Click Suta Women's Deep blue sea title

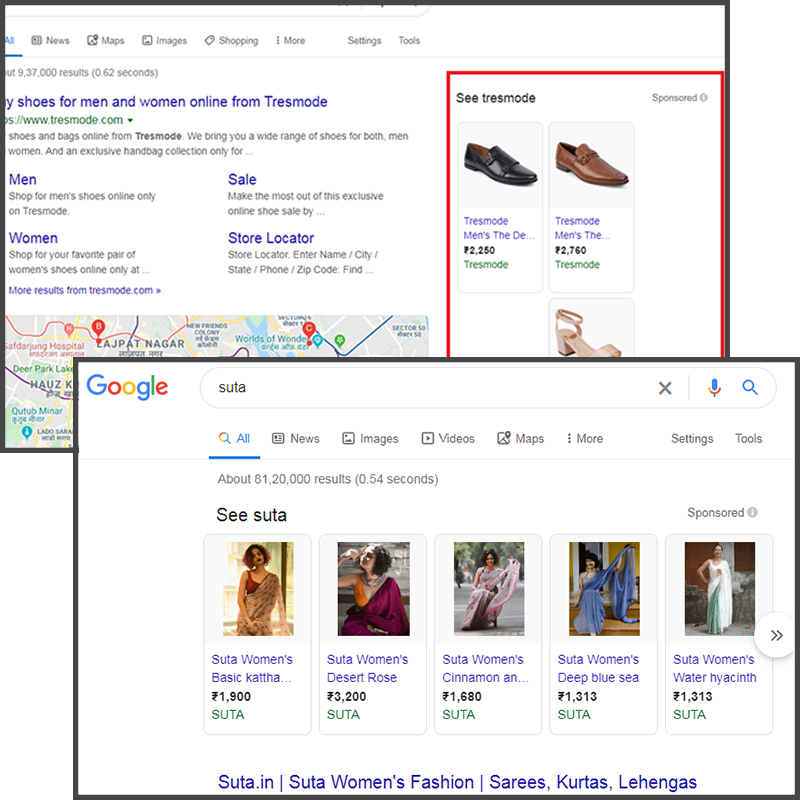pos(598,668)
